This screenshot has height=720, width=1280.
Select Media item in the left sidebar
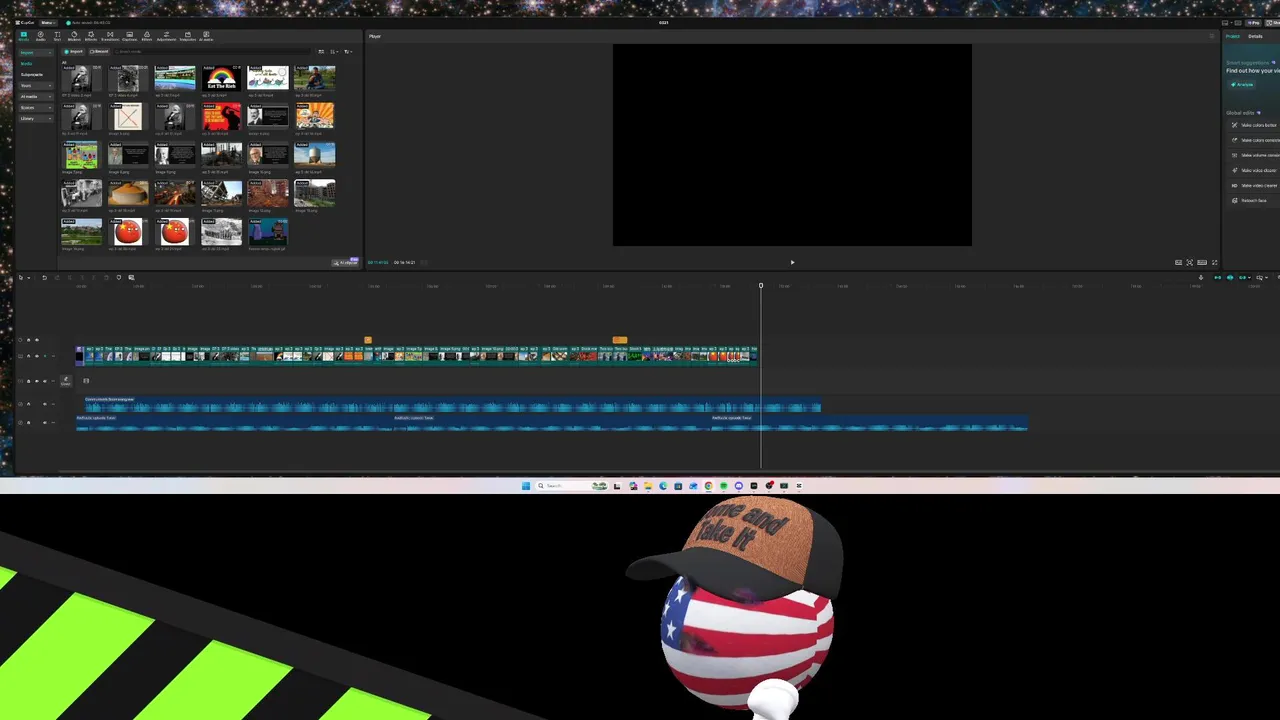(x=26, y=64)
